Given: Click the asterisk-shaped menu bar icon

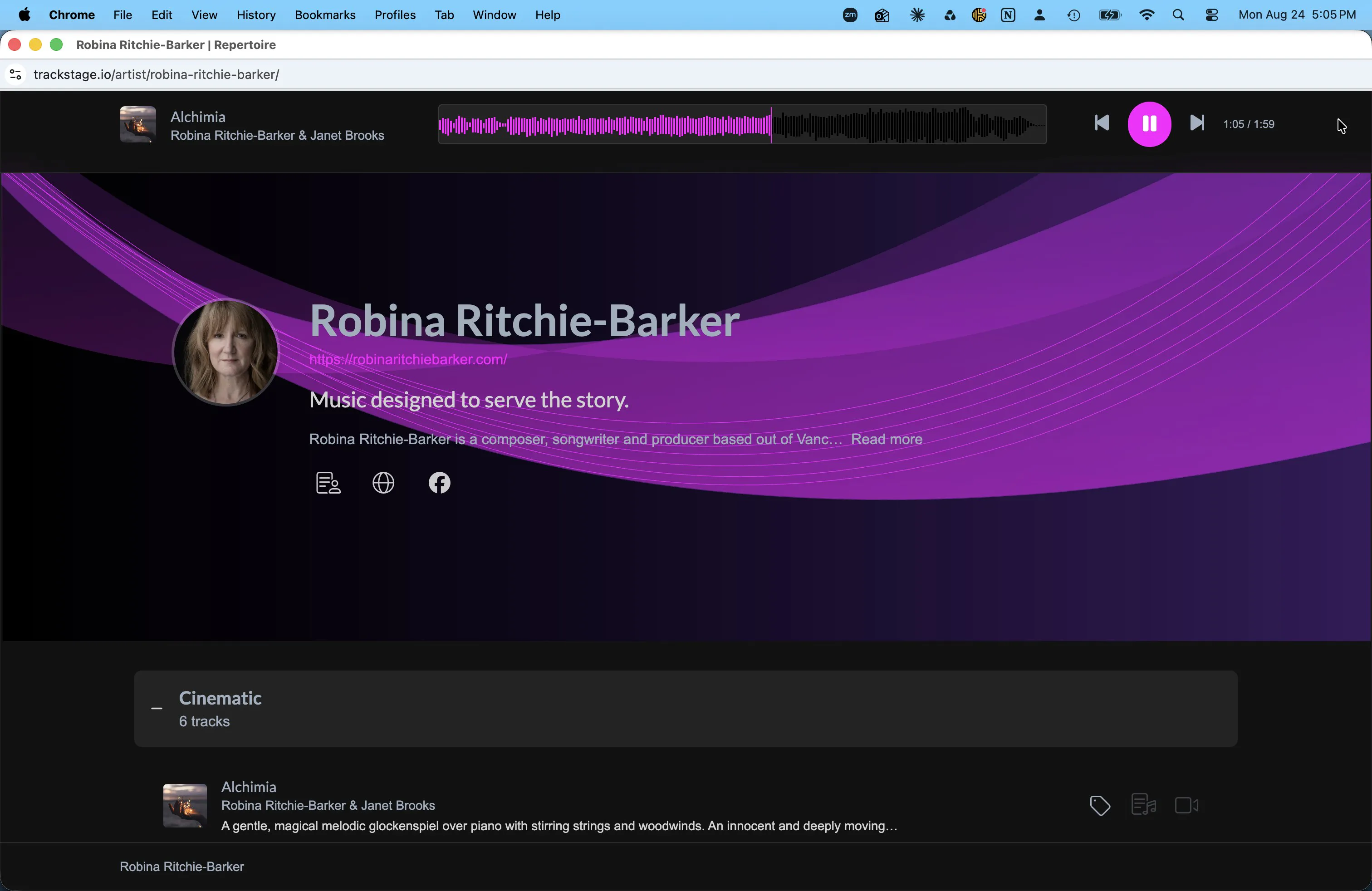Looking at the screenshot, I should [x=917, y=15].
